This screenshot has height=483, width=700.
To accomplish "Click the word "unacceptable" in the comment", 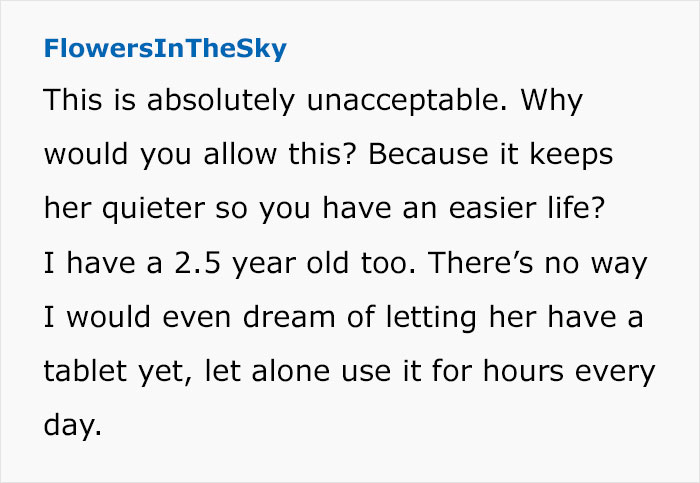I will pos(407,100).
